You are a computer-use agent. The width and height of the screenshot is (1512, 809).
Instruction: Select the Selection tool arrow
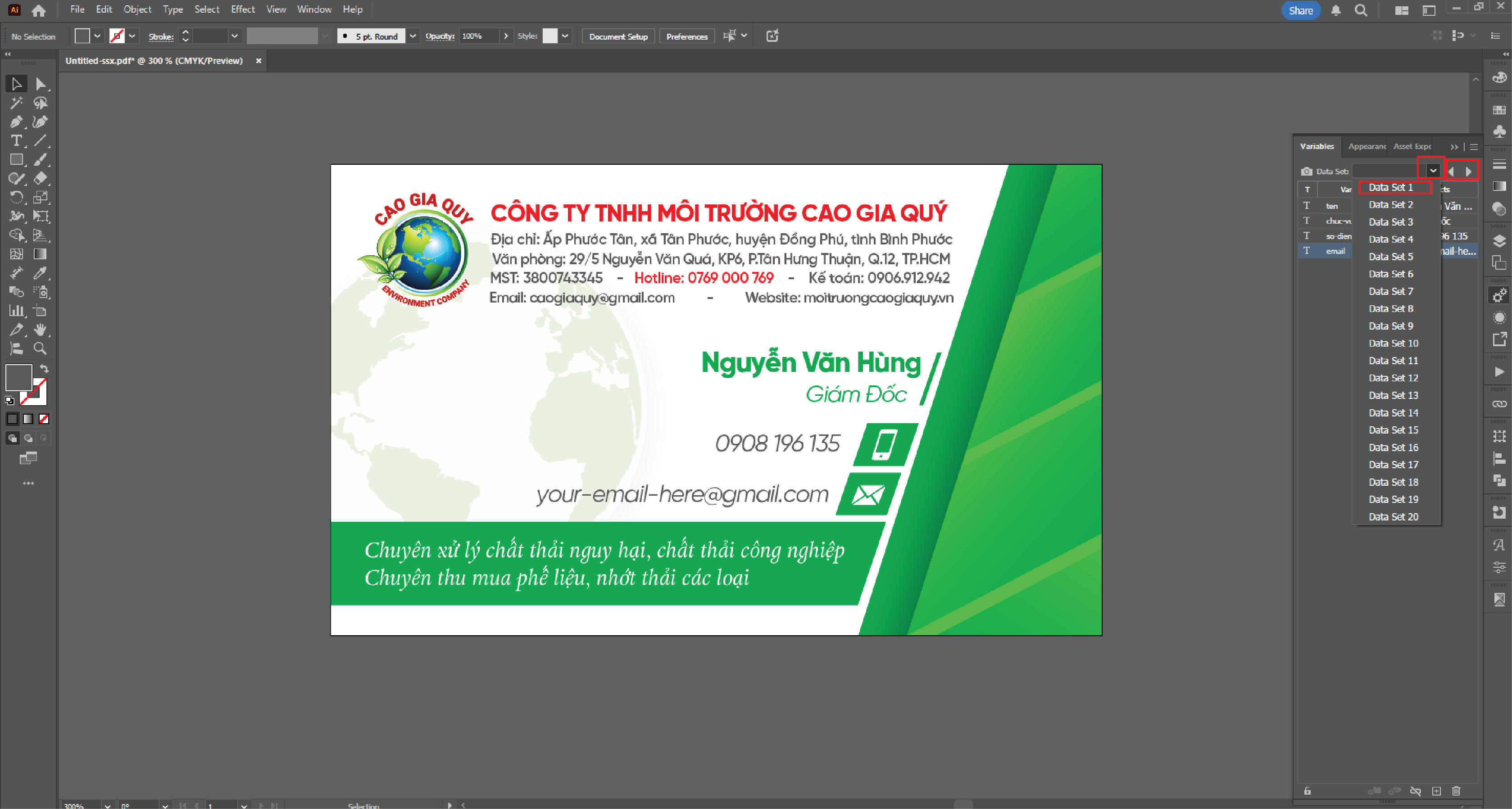16,84
